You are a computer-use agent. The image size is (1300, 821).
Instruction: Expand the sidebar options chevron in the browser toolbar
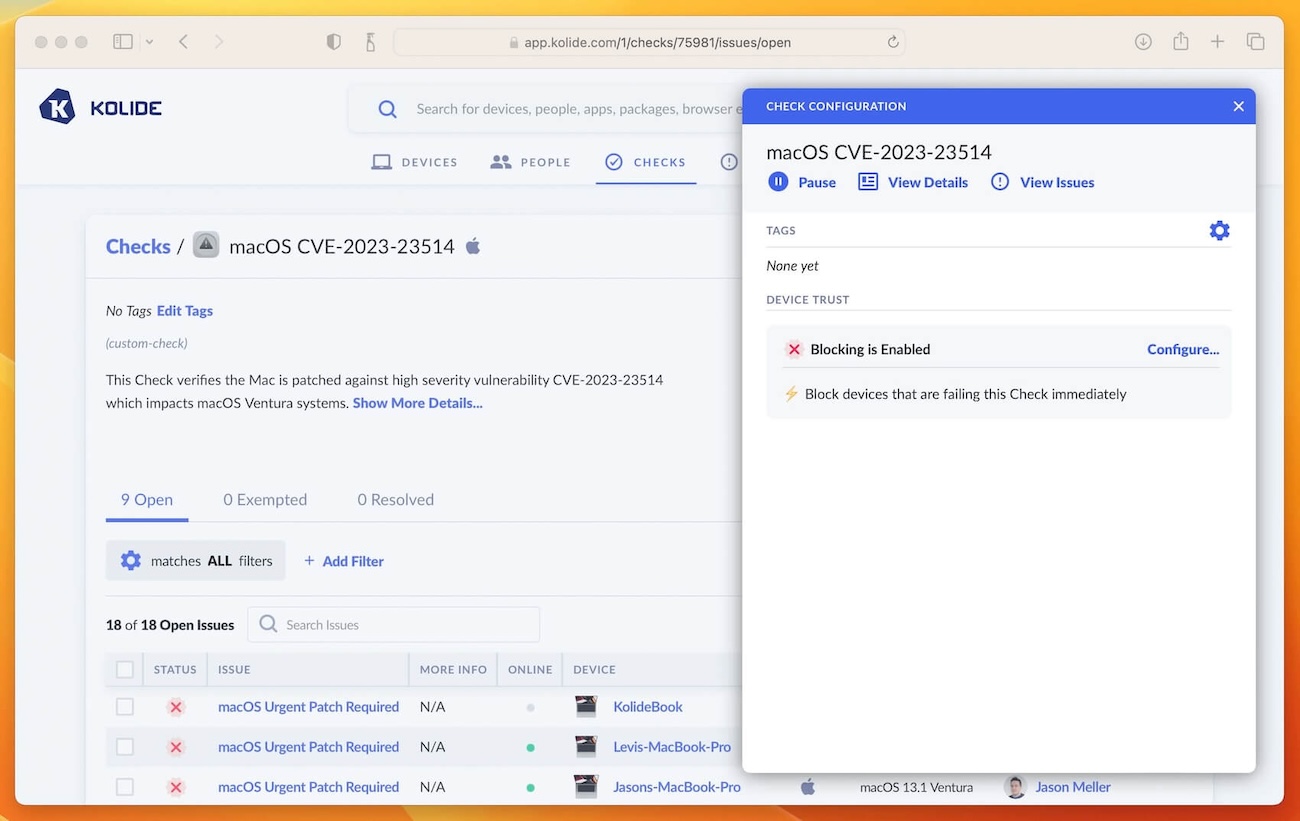[148, 41]
